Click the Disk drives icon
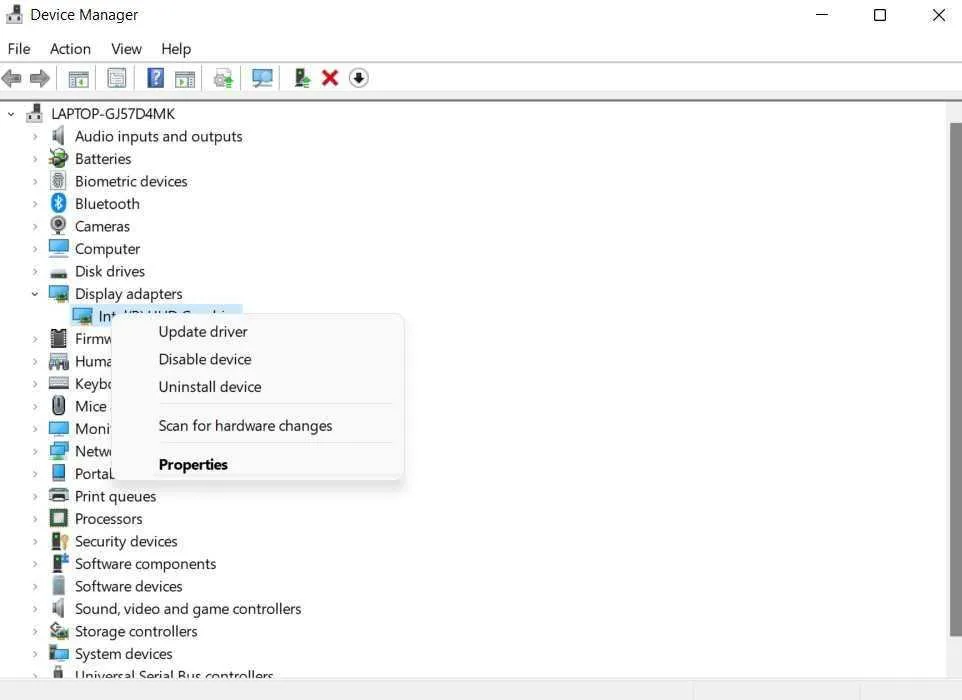Image resolution: width=962 pixels, height=700 pixels. point(59,272)
